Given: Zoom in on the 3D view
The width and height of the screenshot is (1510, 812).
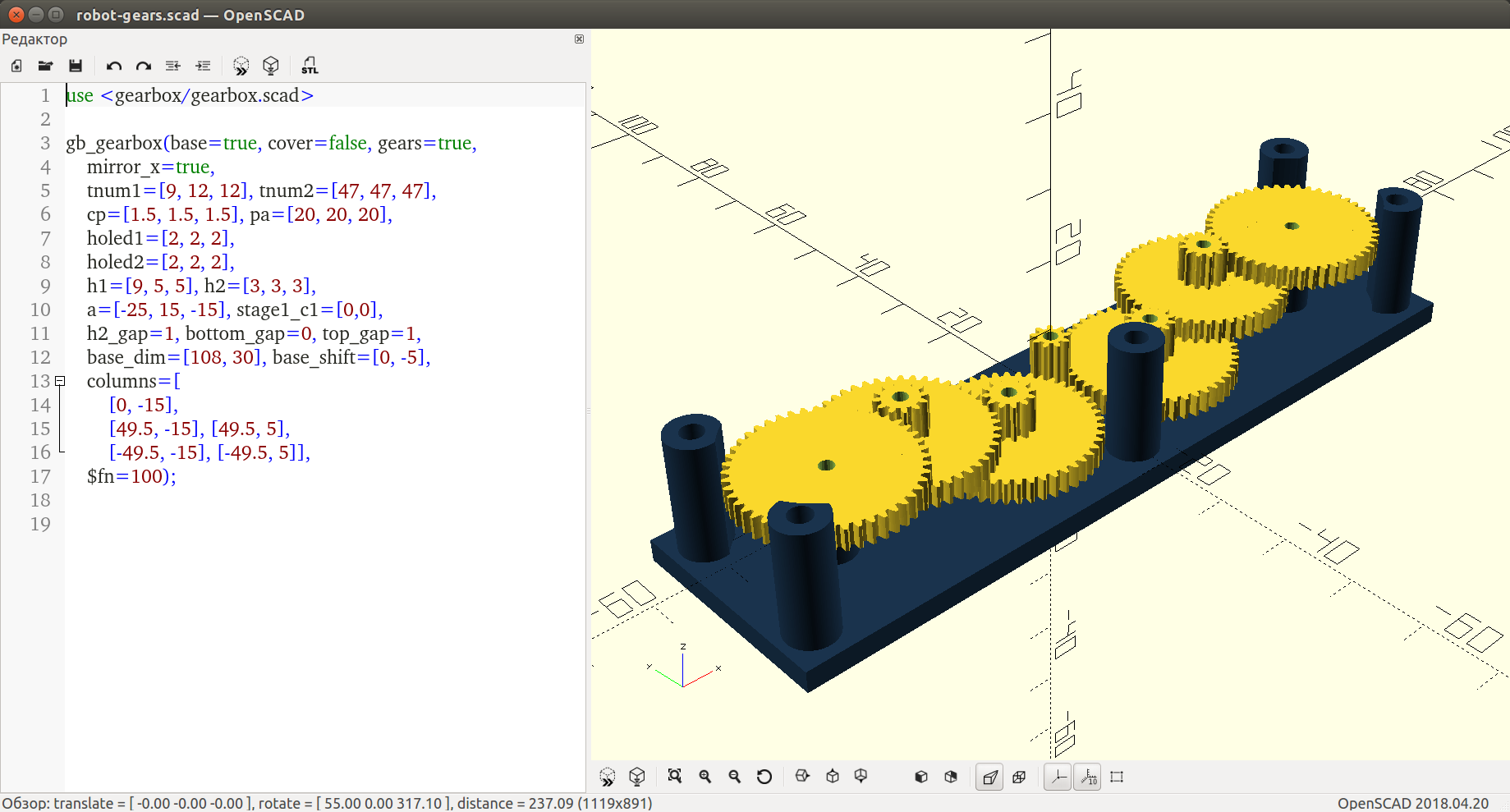Looking at the screenshot, I should point(705,777).
